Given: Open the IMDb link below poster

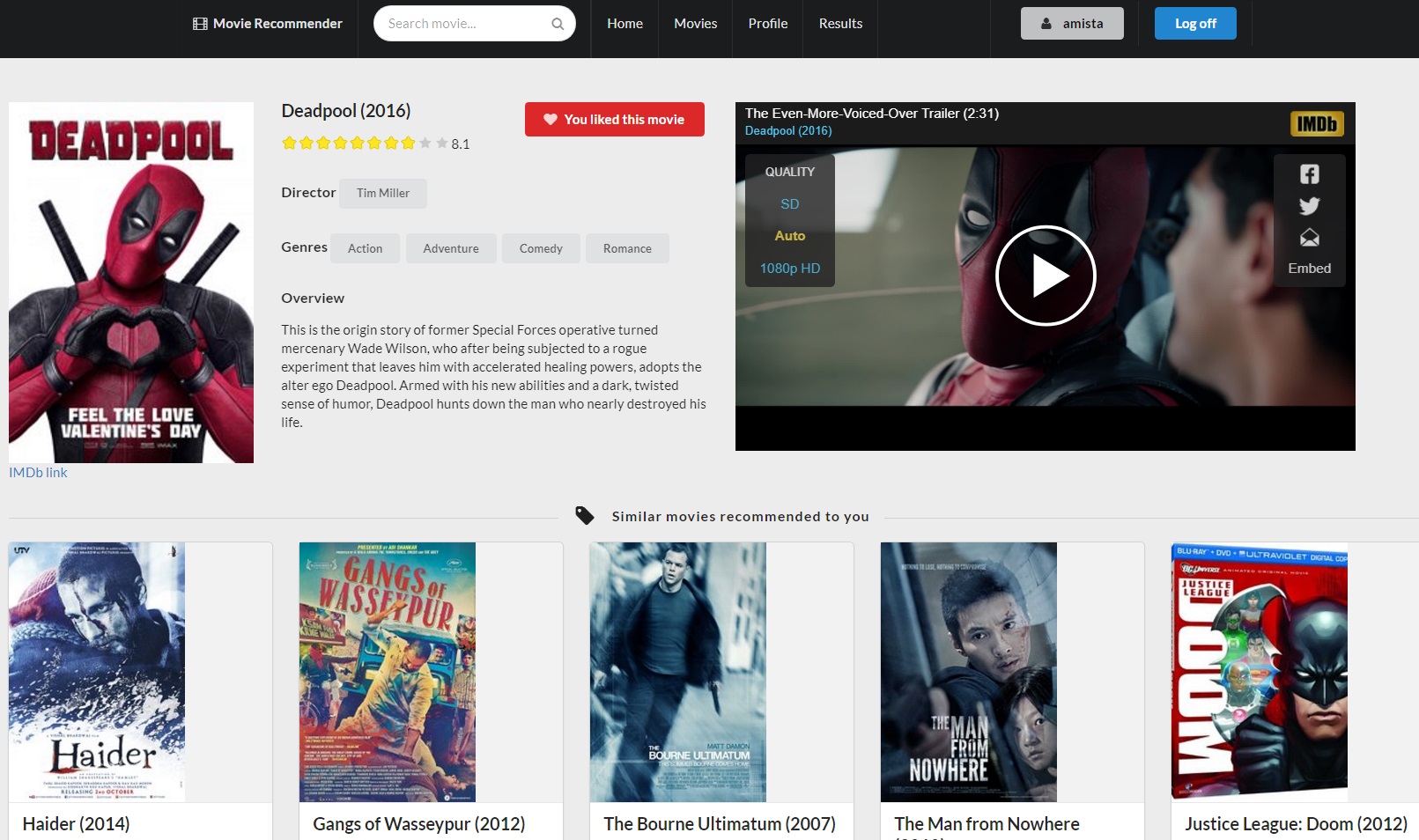Looking at the screenshot, I should (38, 473).
